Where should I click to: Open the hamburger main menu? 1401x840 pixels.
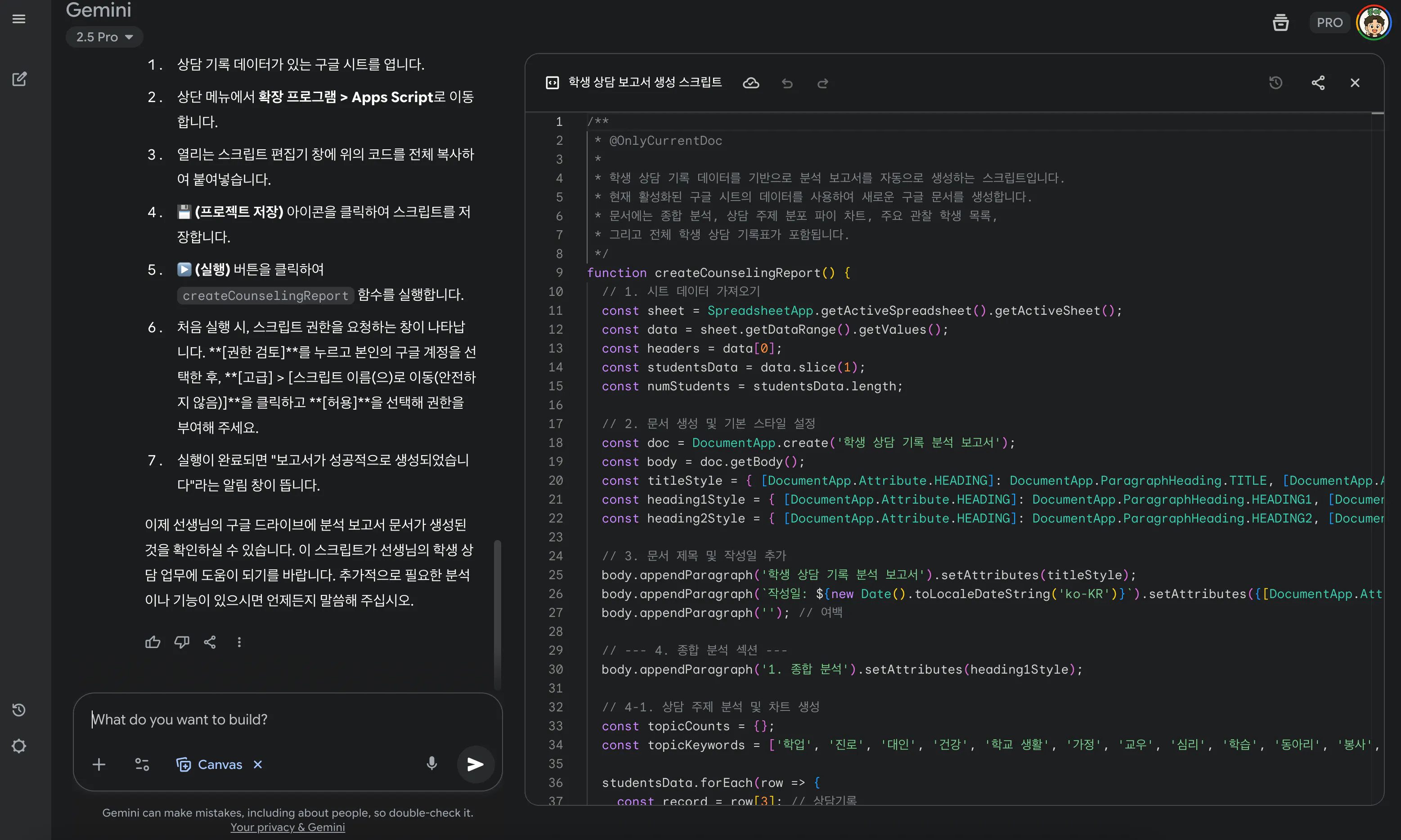click(x=19, y=19)
